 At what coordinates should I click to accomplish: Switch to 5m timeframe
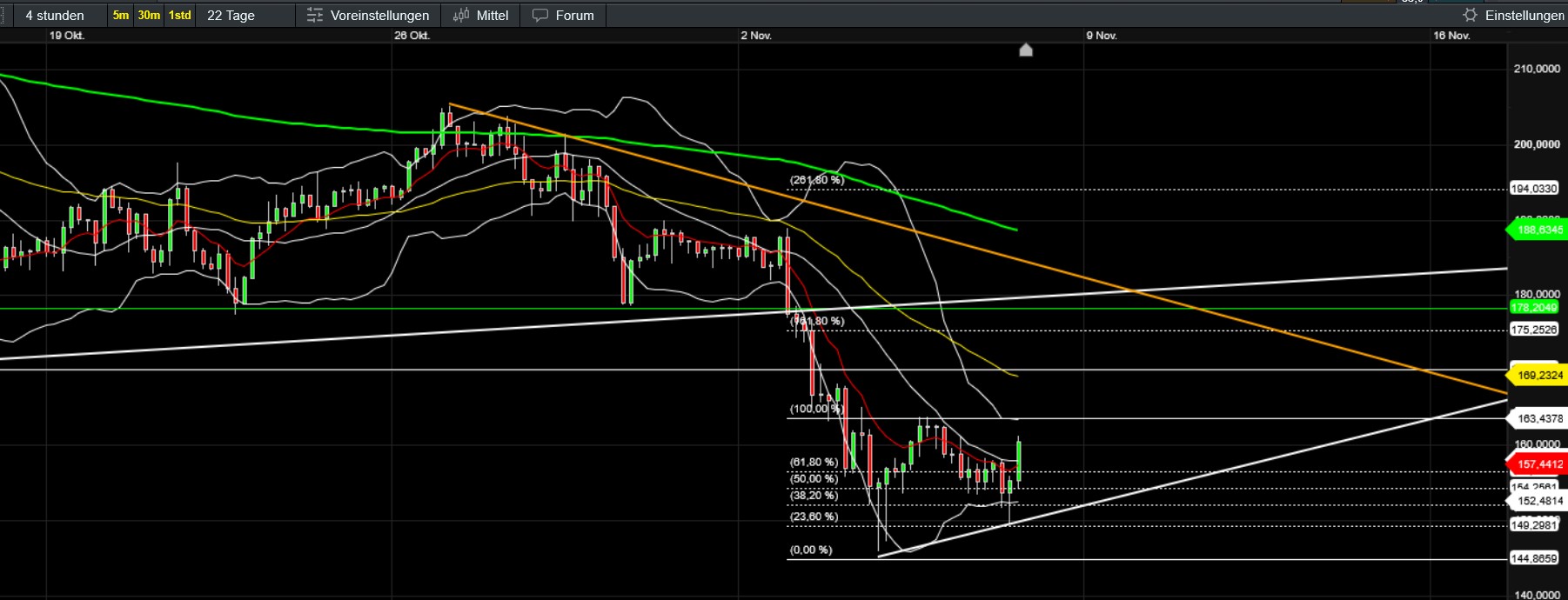pos(121,16)
